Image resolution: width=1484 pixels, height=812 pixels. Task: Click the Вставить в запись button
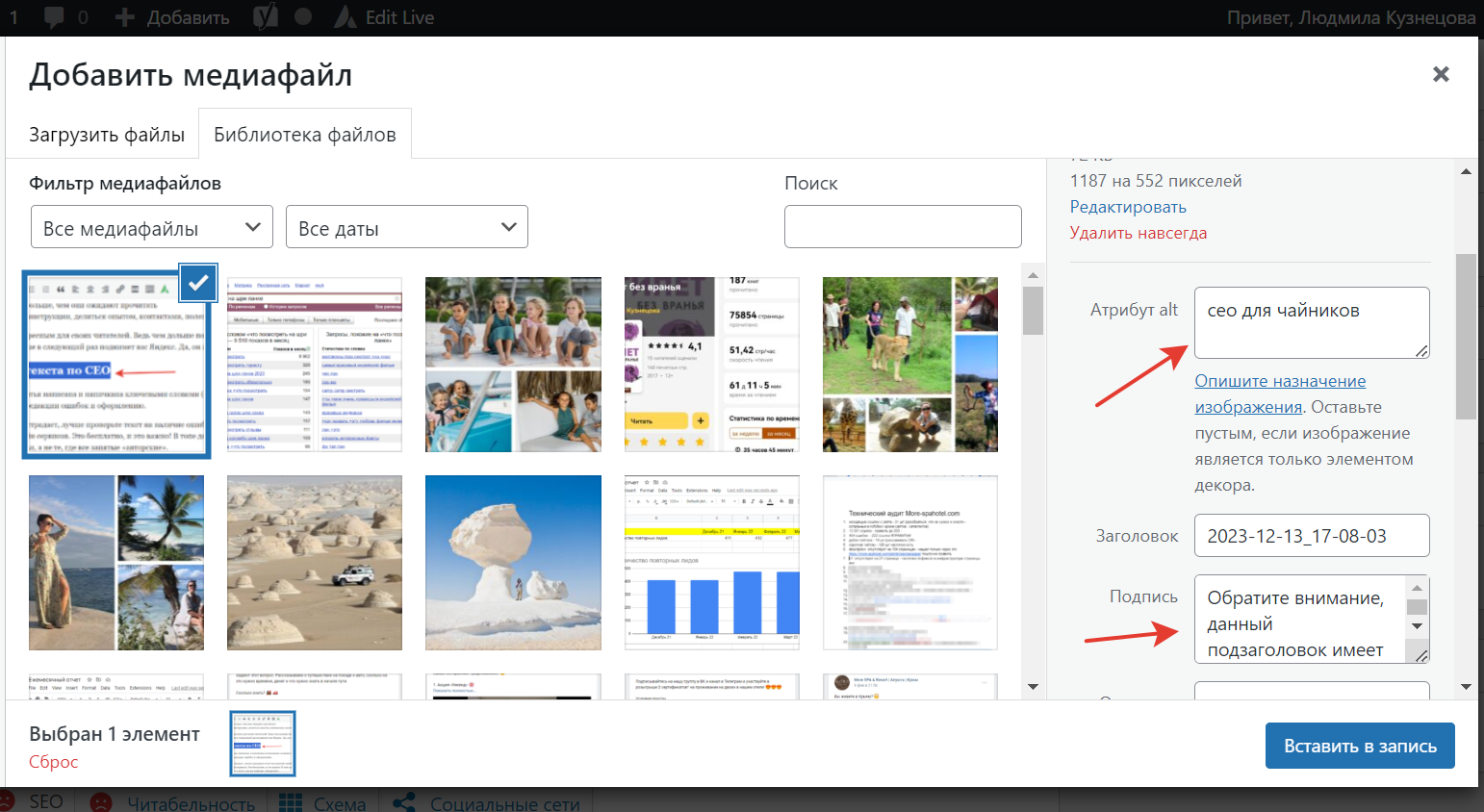pos(1360,746)
